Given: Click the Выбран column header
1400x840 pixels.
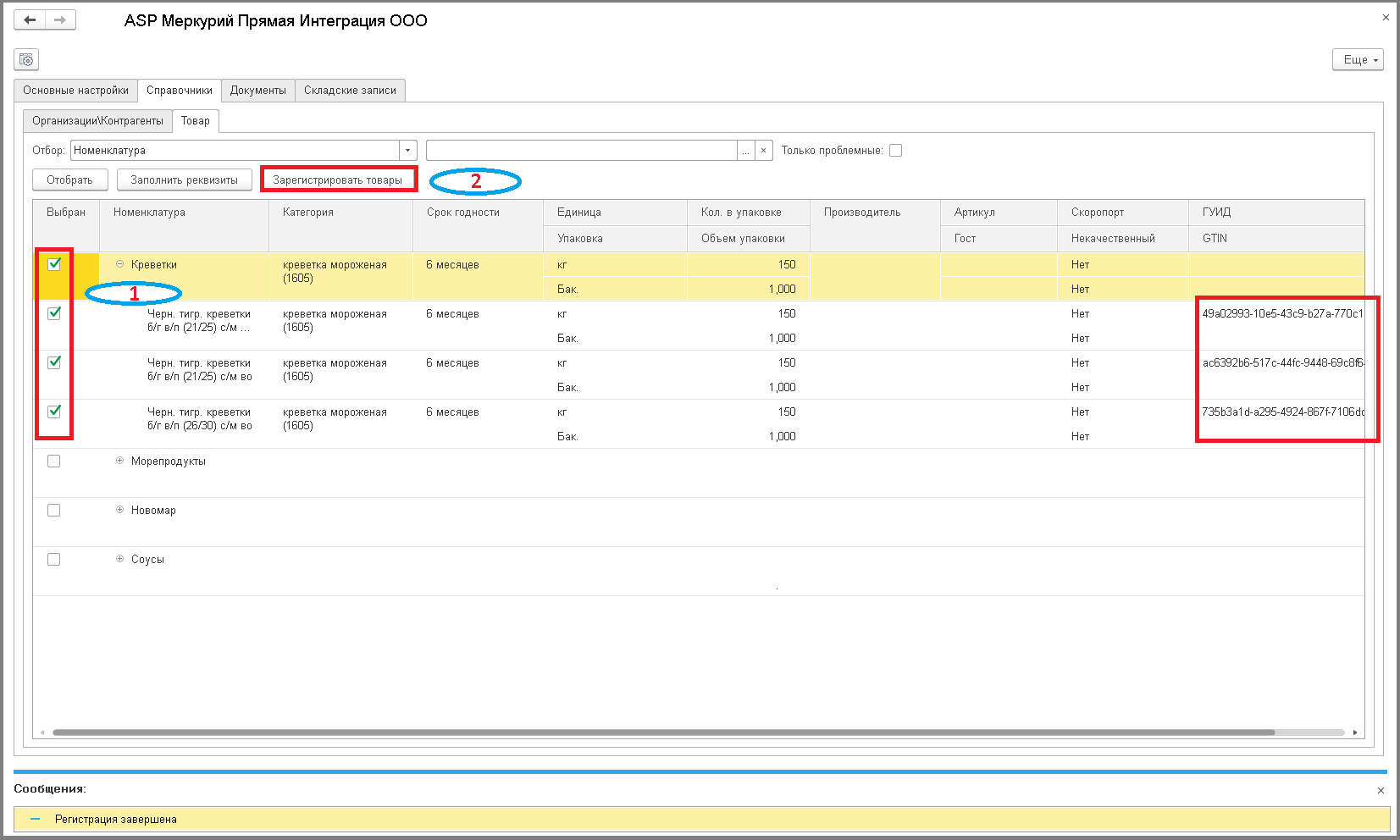Looking at the screenshot, I should click(66, 225).
